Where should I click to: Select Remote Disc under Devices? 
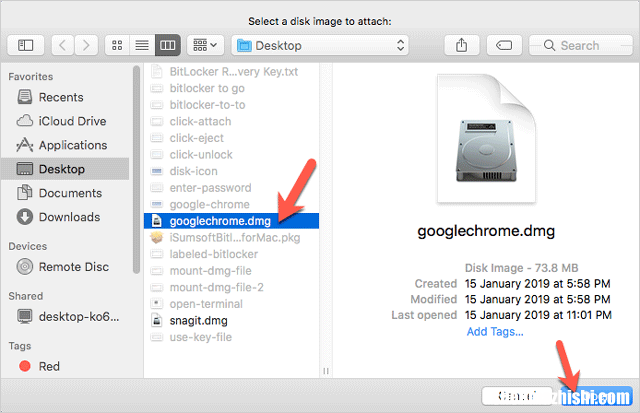tap(65, 267)
